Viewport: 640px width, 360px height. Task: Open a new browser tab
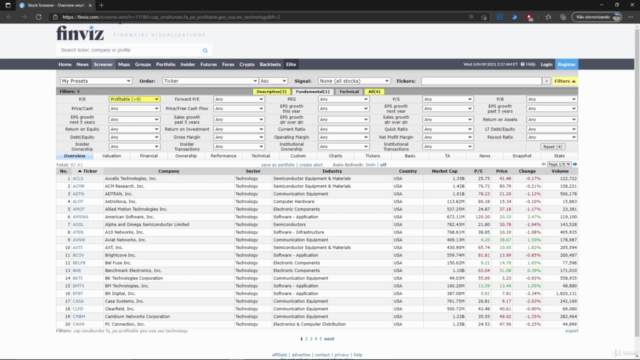101,5
